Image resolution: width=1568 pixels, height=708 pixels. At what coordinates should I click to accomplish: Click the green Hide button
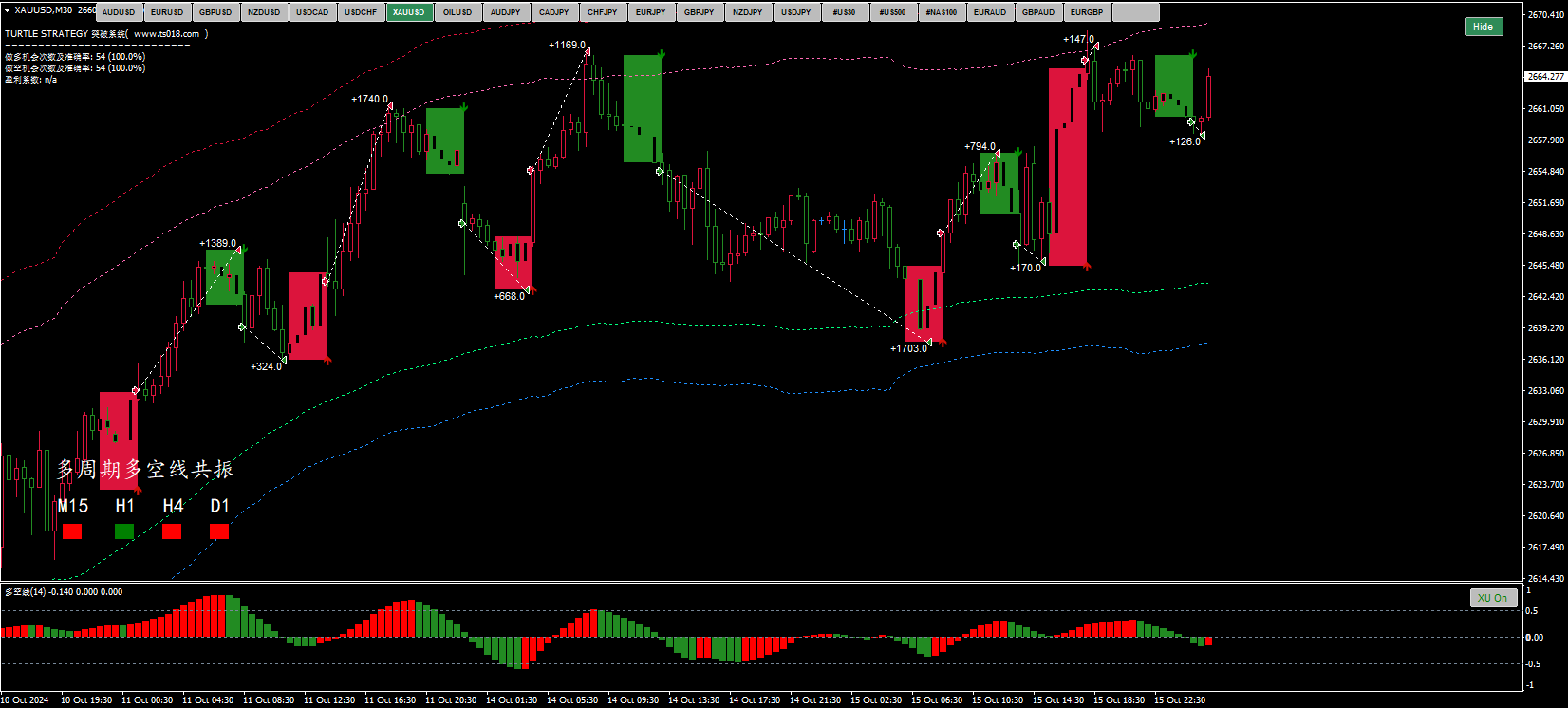tap(1484, 27)
